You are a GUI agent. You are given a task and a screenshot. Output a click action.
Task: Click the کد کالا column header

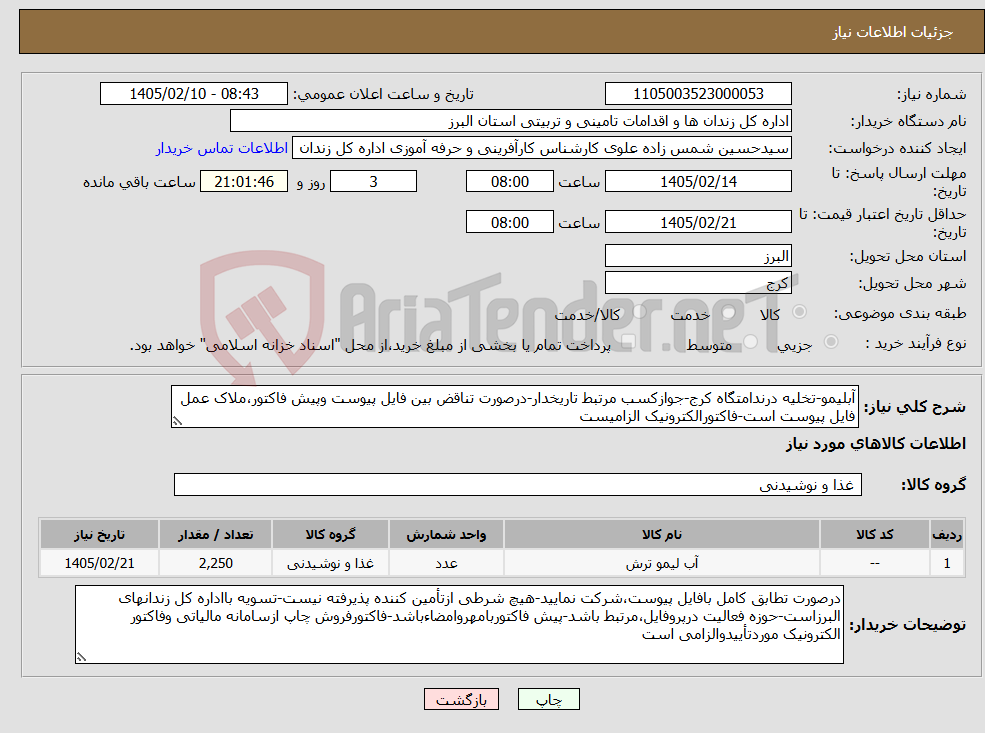(874, 535)
